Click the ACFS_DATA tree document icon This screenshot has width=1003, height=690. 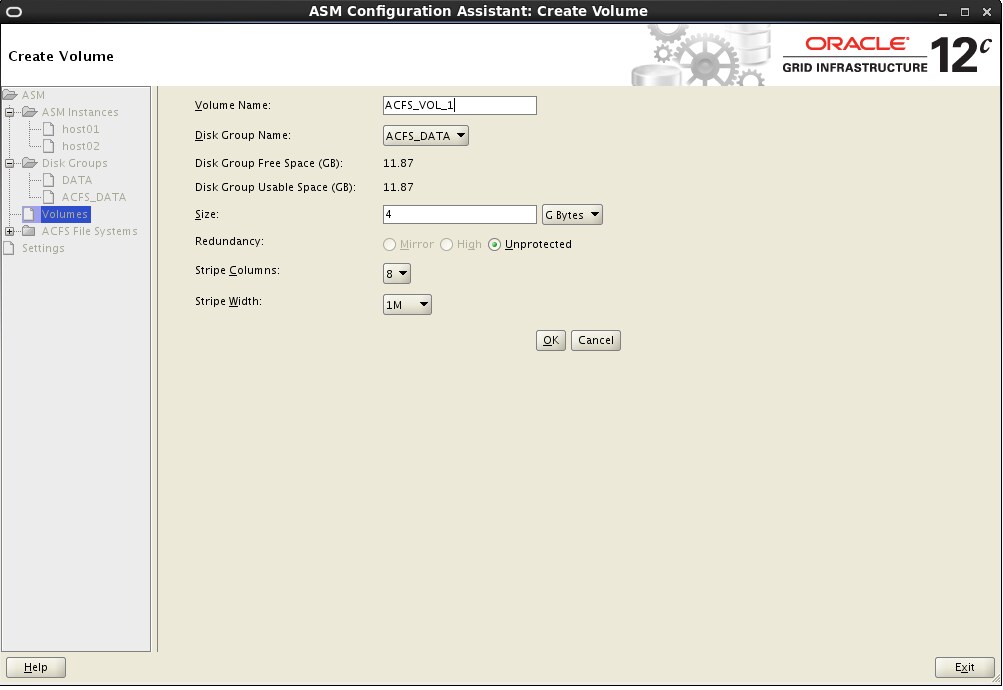(49, 197)
